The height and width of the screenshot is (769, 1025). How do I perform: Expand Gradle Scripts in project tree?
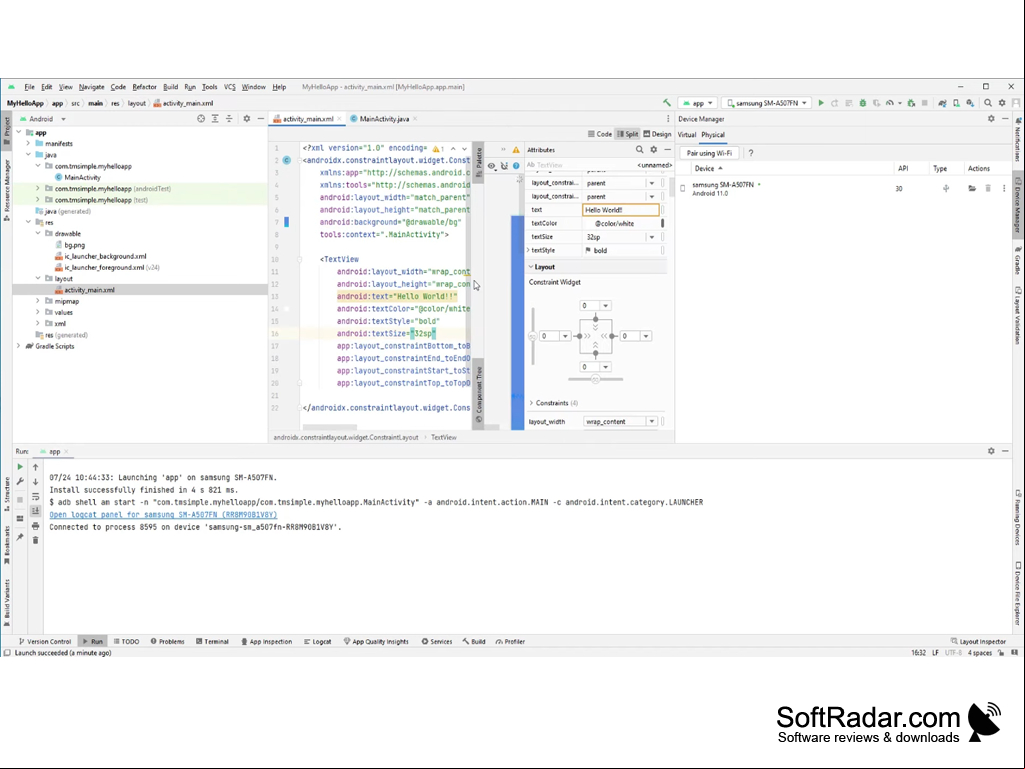(x=18, y=347)
